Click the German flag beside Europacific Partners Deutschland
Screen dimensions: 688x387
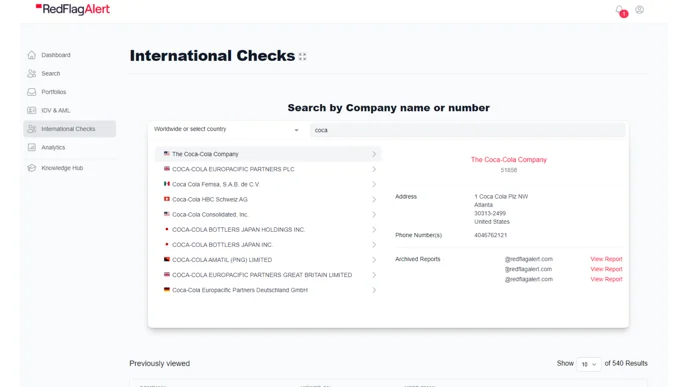point(167,290)
